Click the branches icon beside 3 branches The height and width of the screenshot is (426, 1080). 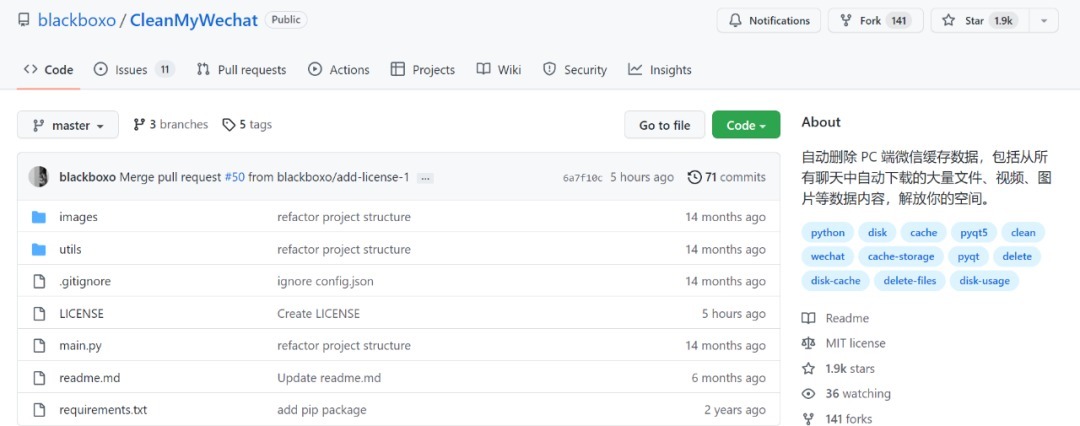139,125
